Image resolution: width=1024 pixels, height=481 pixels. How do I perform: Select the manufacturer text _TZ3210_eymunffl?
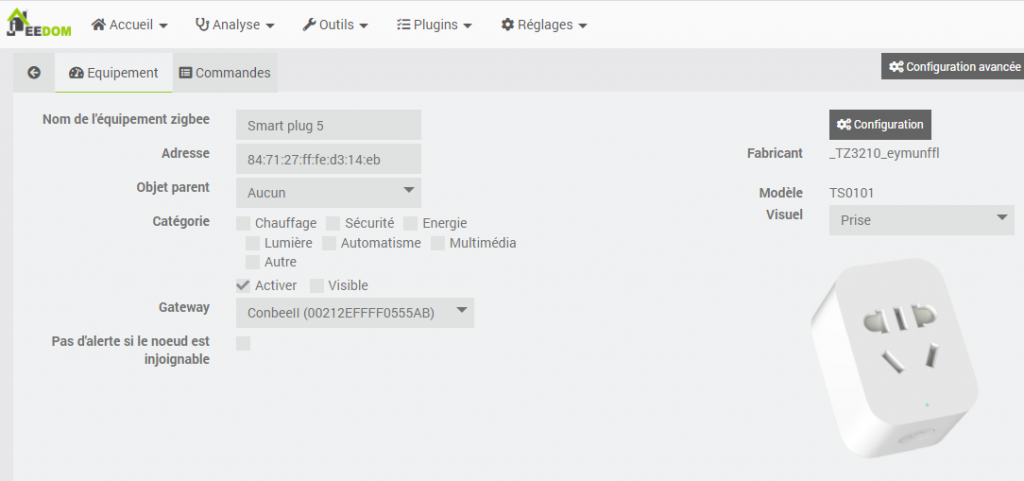pyautogui.click(x=884, y=154)
